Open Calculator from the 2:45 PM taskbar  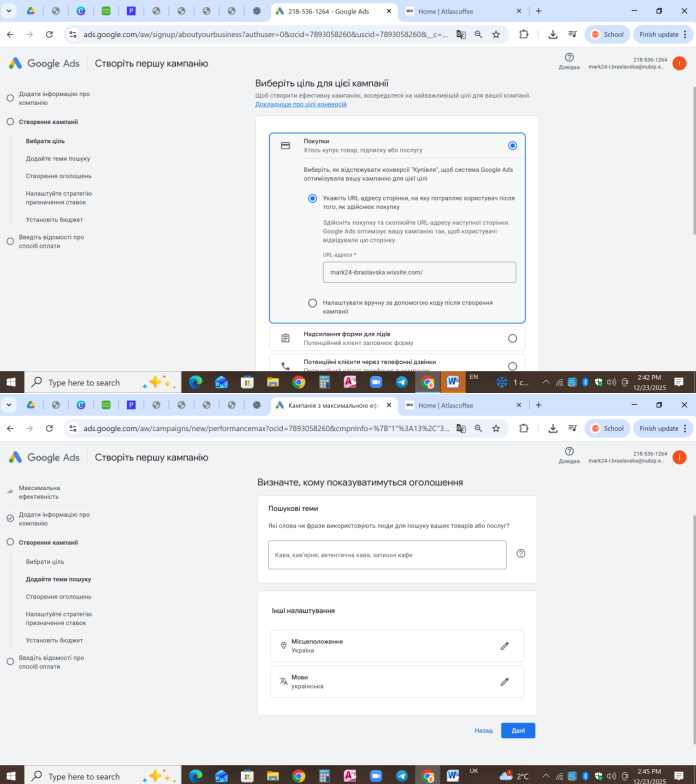tap(324, 776)
